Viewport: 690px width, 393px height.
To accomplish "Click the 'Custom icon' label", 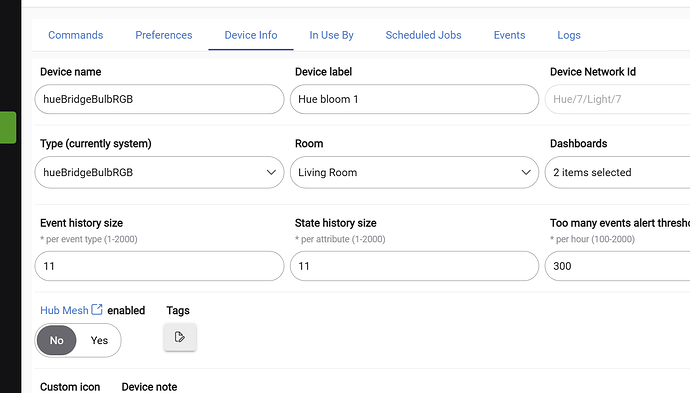I will click(70, 387).
